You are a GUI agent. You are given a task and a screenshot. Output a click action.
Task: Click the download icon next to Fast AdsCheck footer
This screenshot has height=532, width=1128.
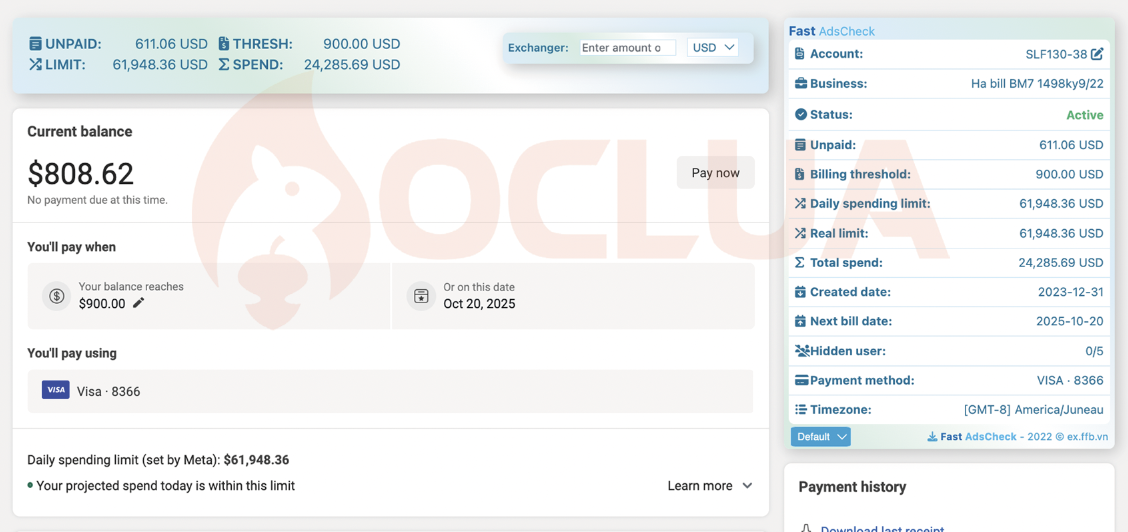tap(932, 436)
